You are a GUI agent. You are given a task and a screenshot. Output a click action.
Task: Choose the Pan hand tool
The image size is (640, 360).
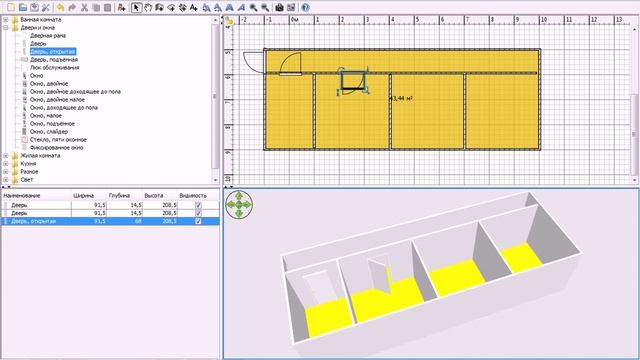148,7
